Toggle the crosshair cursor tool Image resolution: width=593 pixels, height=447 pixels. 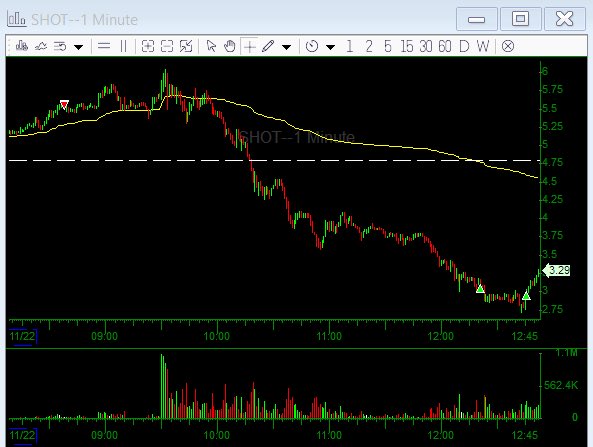250,47
